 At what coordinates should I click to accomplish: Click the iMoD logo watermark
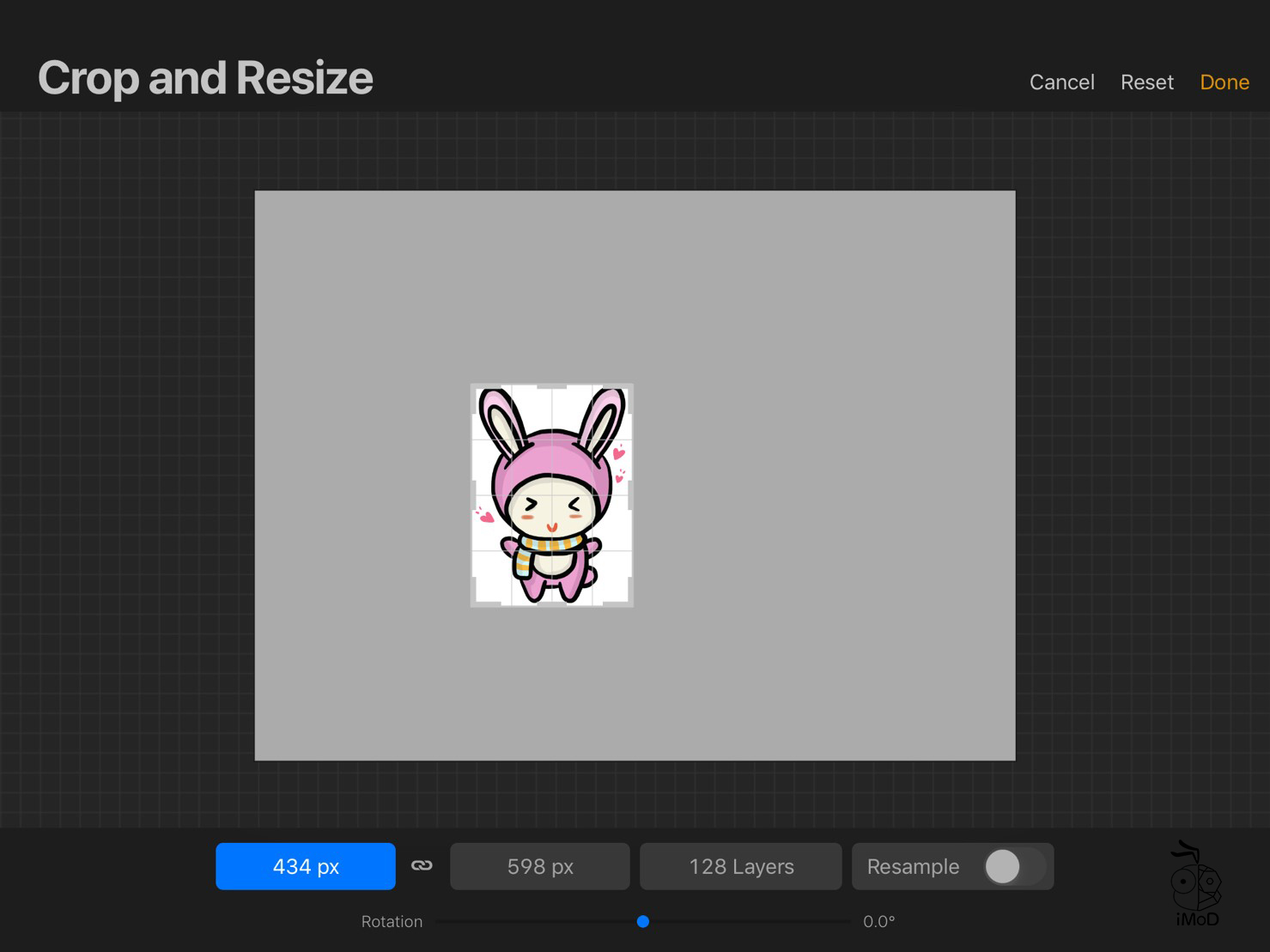coord(1196,883)
